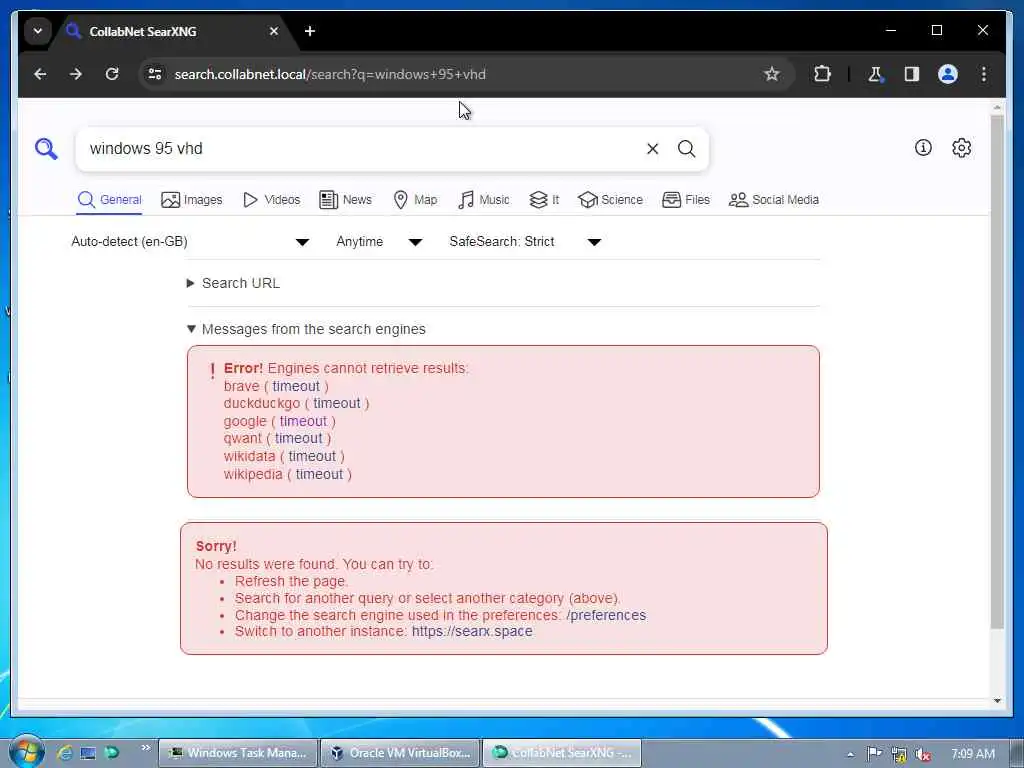The image size is (1024, 768).
Task: Switch to the General category
Action: pyautogui.click(x=109, y=200)
